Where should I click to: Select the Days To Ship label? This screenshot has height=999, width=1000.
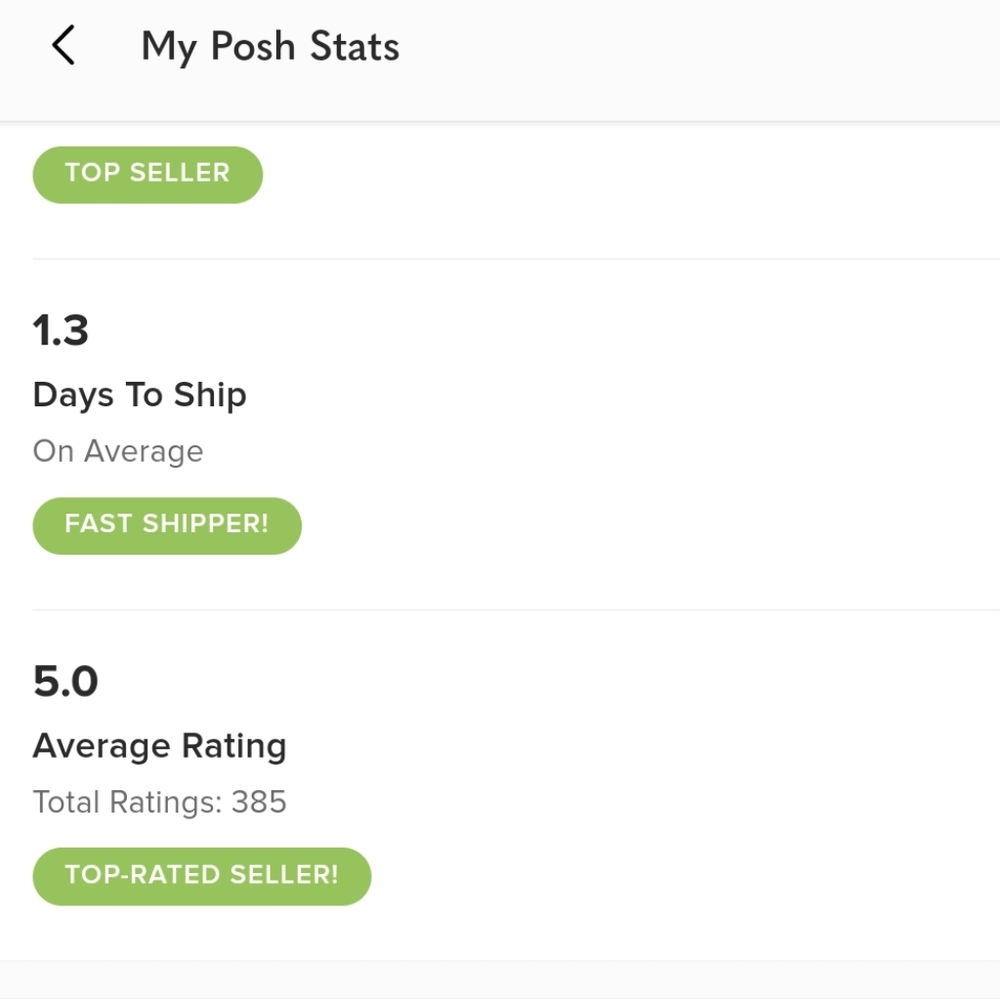point(139,395)
